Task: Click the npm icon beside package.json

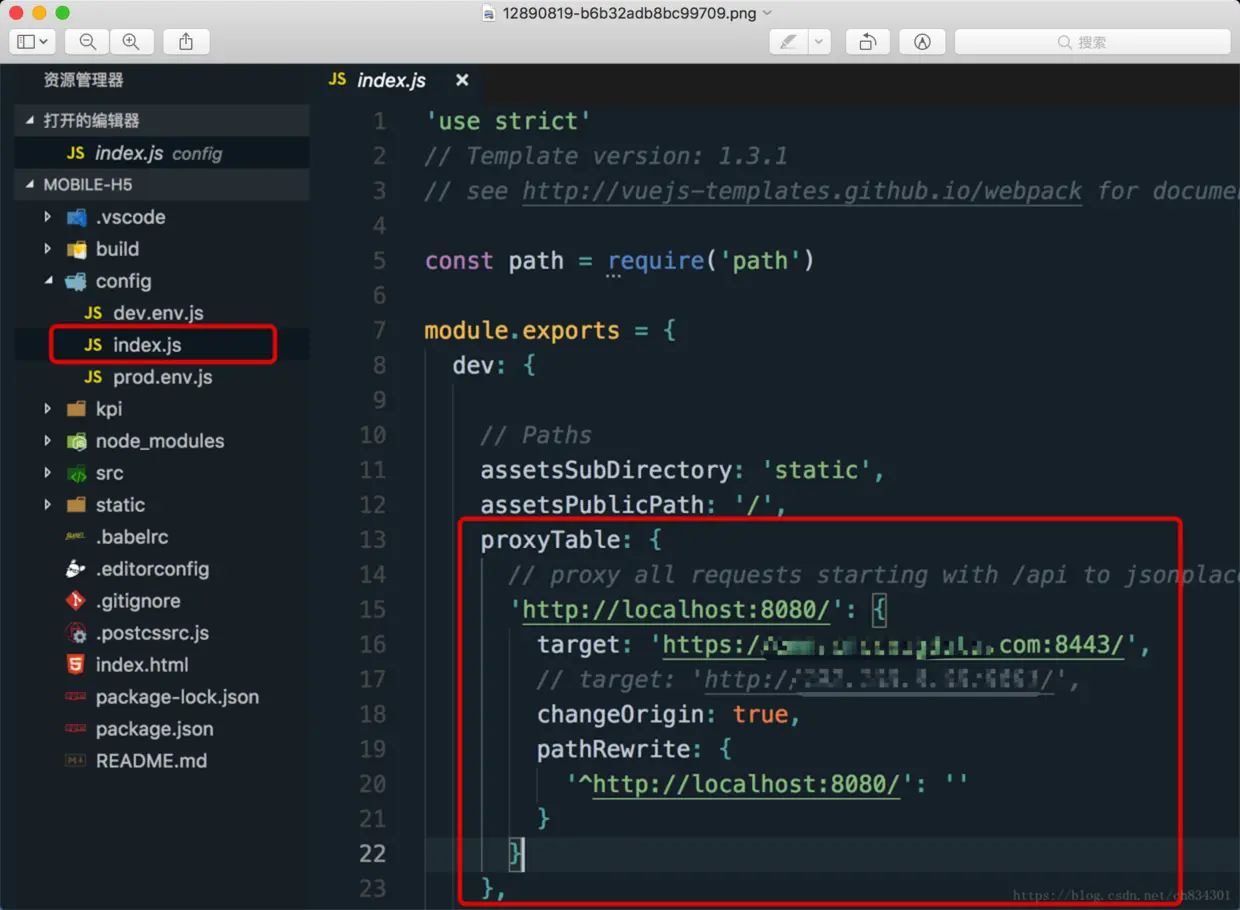Action: point(76,729)
